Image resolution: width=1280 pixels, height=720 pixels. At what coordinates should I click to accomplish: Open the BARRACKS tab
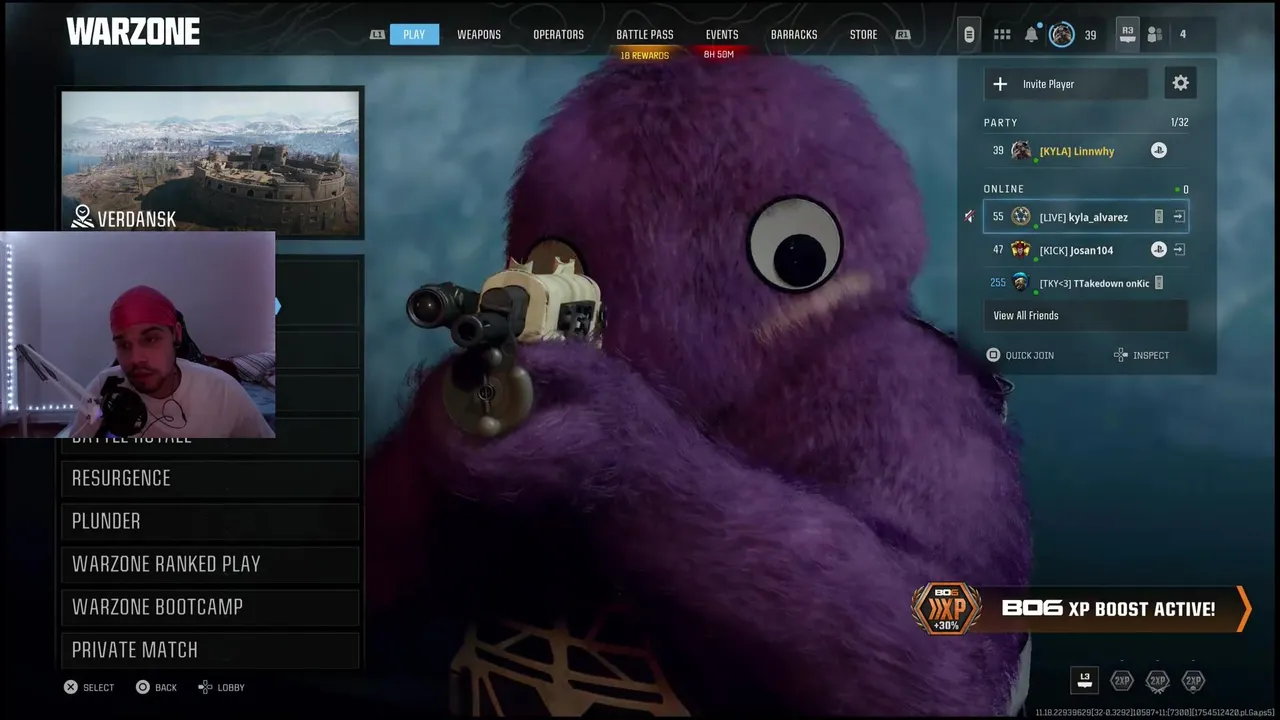pyautogui.click(x=794, y=34)
